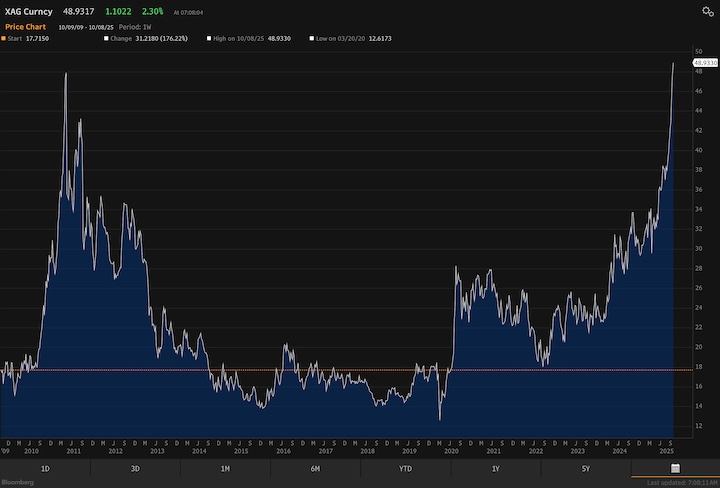This screenshot has height=488, width=720.
Task: Select the 3D time range tab
Action: [x=135, y=467]
